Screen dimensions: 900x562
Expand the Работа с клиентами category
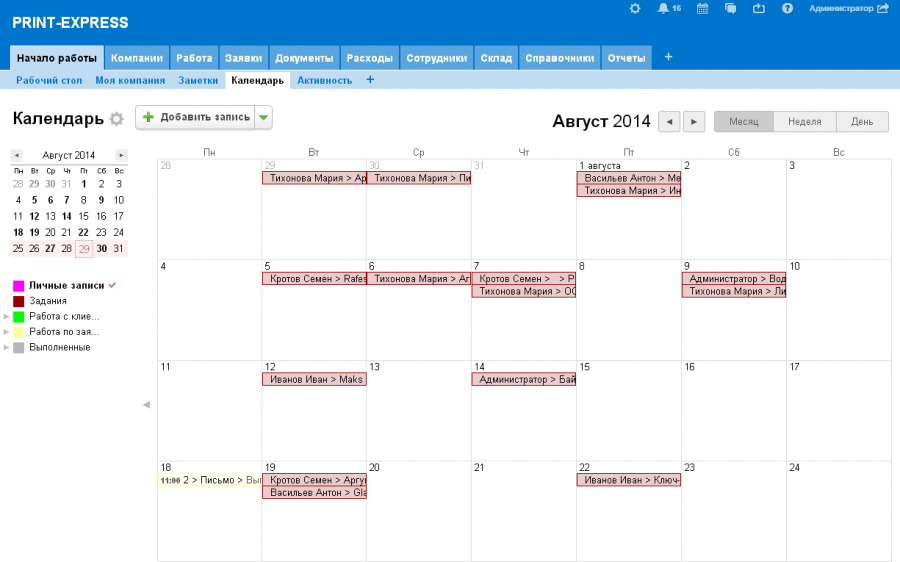coord(7,316)
